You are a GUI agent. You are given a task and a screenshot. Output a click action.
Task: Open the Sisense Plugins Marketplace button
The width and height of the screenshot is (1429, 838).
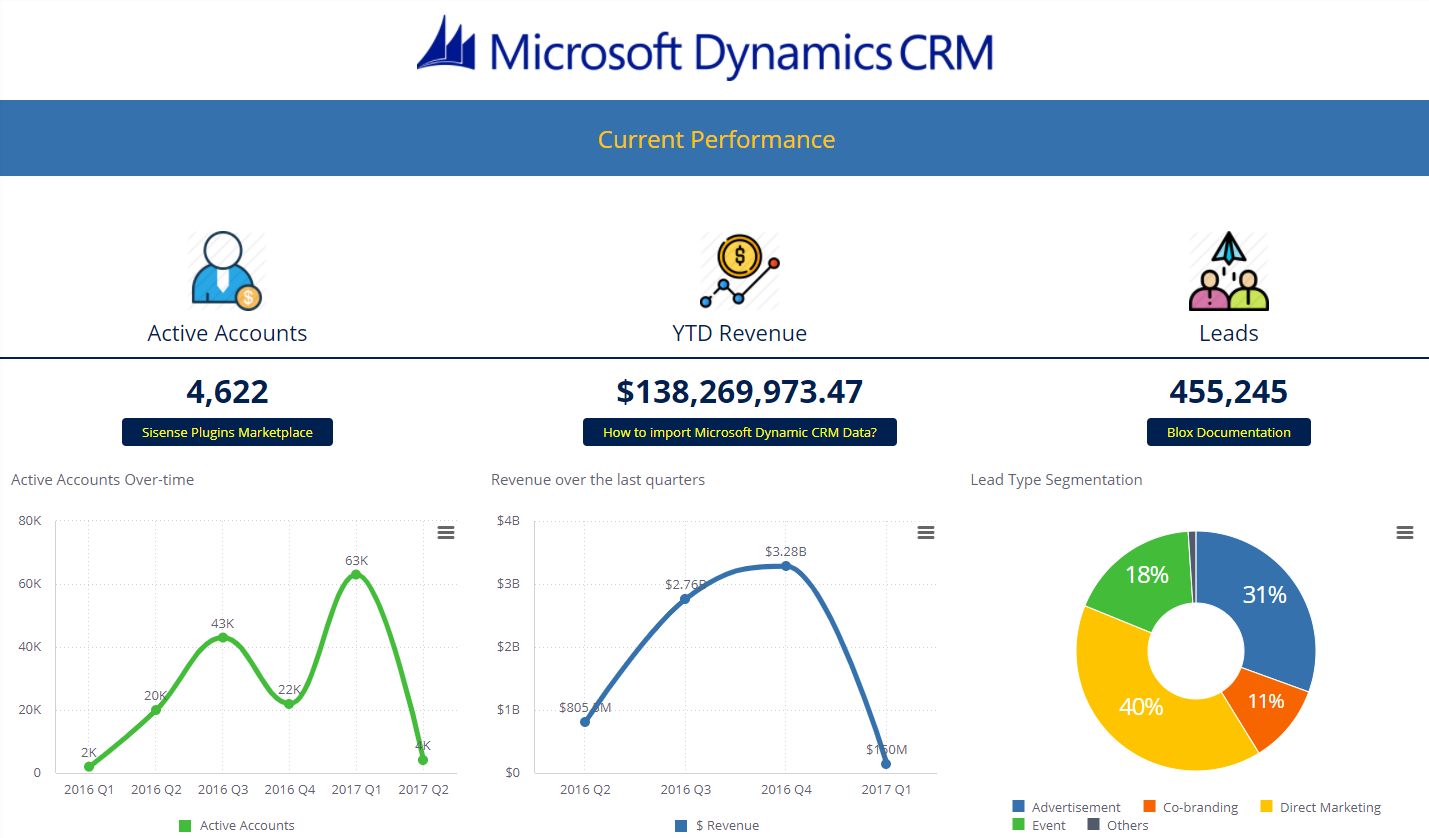coord(227,432)
